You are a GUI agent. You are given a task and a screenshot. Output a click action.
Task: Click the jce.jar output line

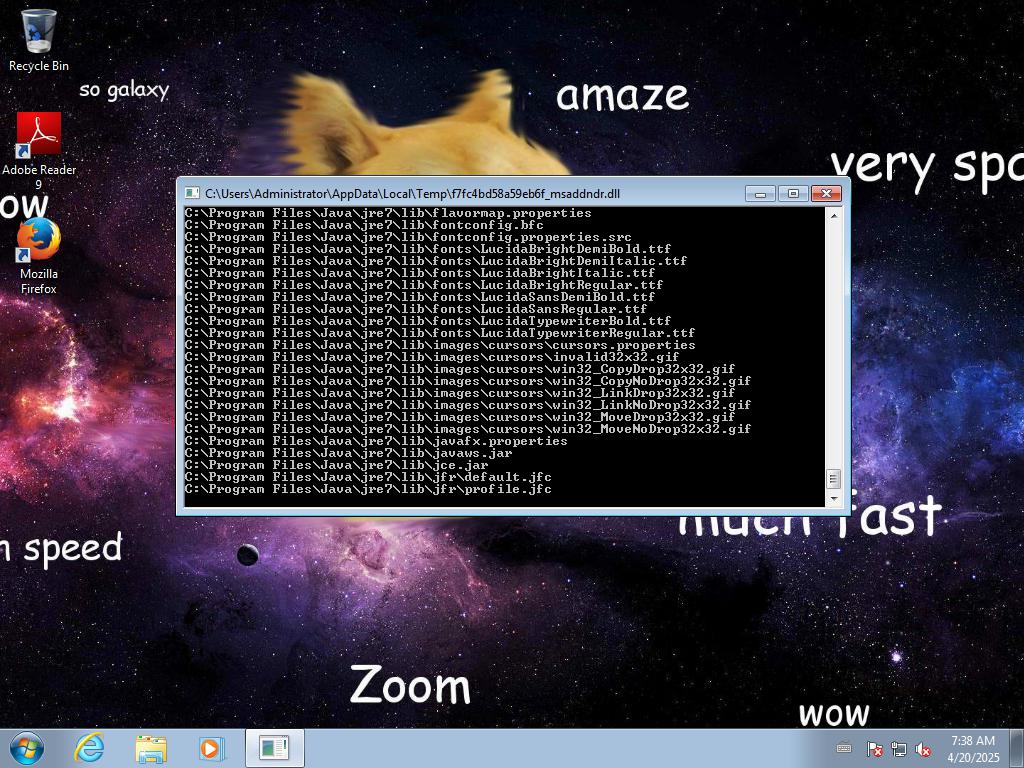pos(336,464)
